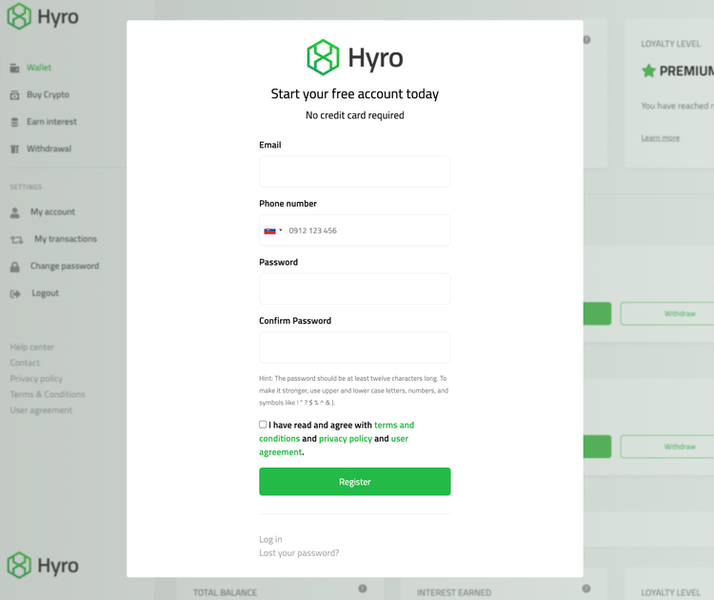Image resolution: width=714 pixels, height=600 pixels.
Task: Focus the Email input field
Action: (354, 171)
